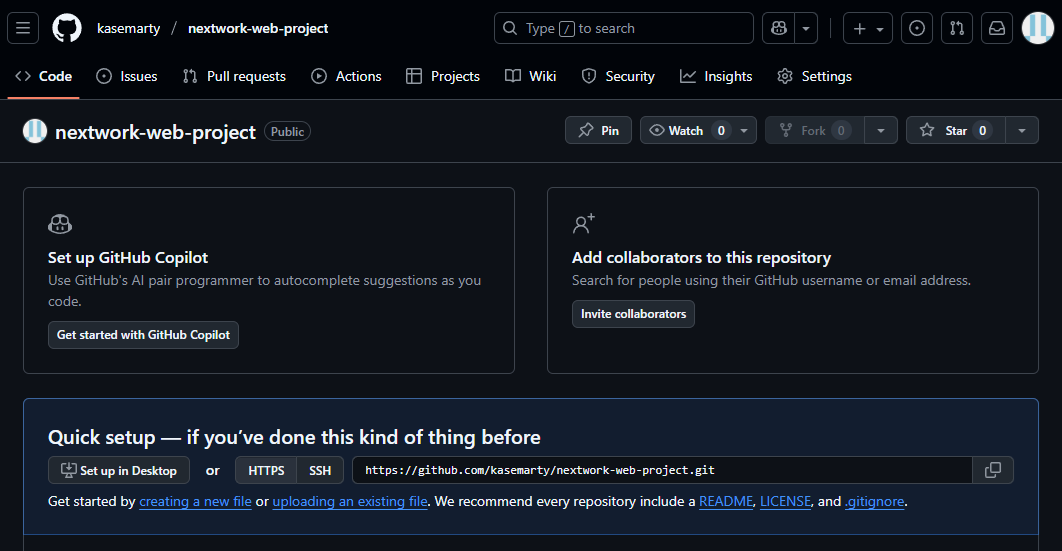
Task: Click Set up in Desktop button
Action: point(119,470)
